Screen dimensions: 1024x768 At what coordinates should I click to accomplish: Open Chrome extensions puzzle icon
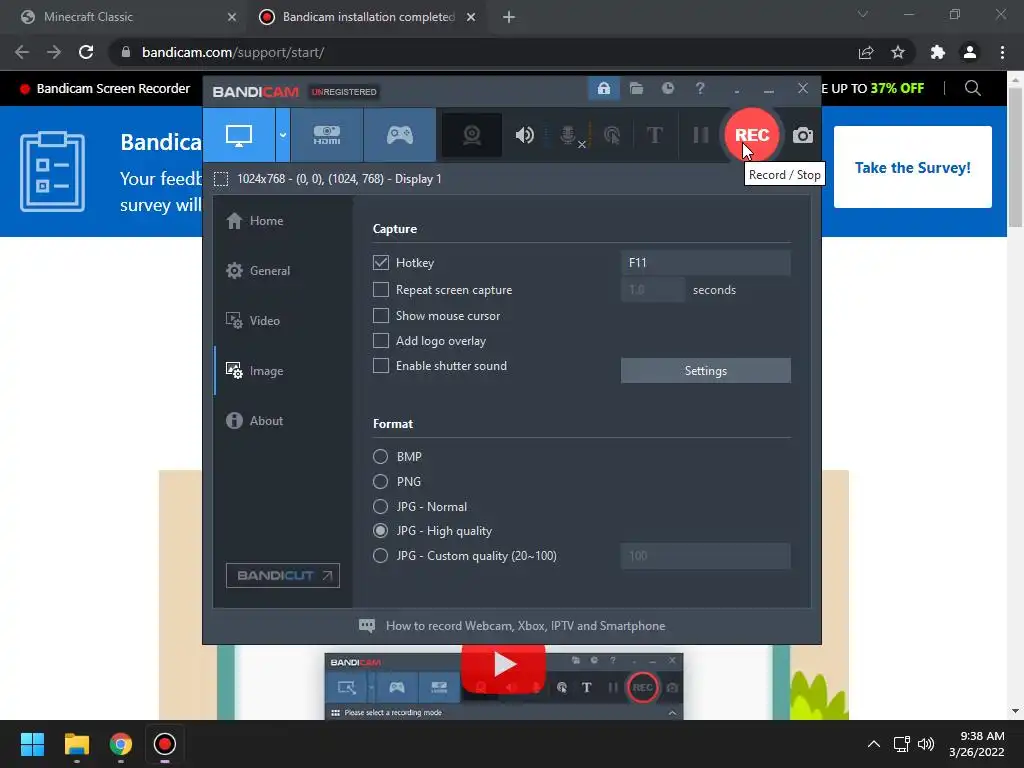pyautogui.click(x=938, y=52)
